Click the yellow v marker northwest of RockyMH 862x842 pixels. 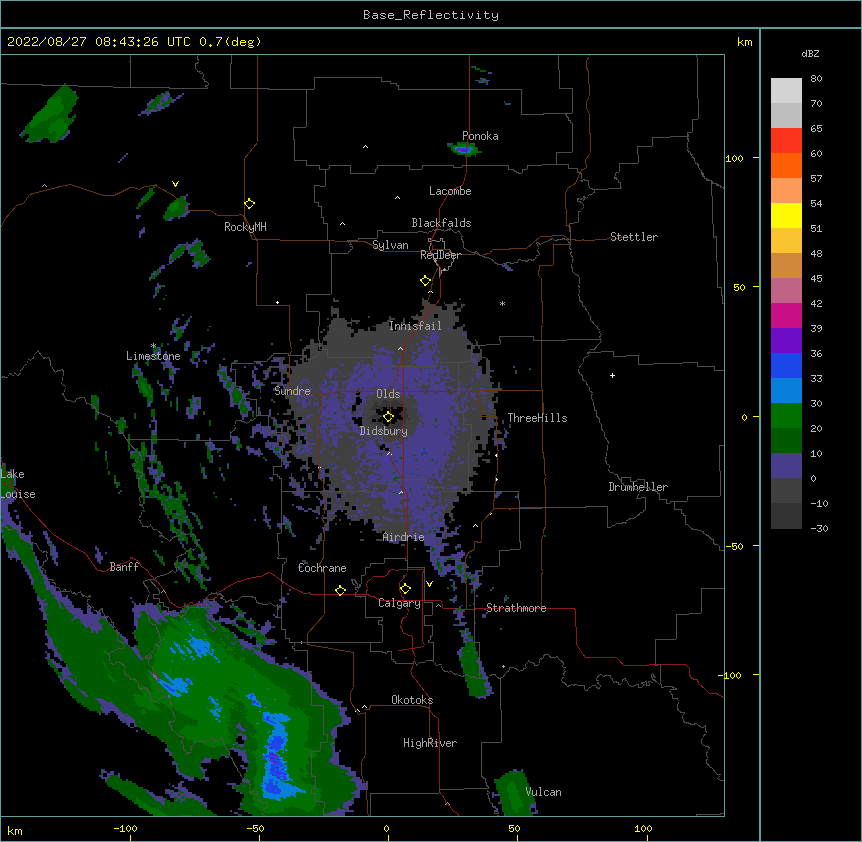click(x=175, y=184)
